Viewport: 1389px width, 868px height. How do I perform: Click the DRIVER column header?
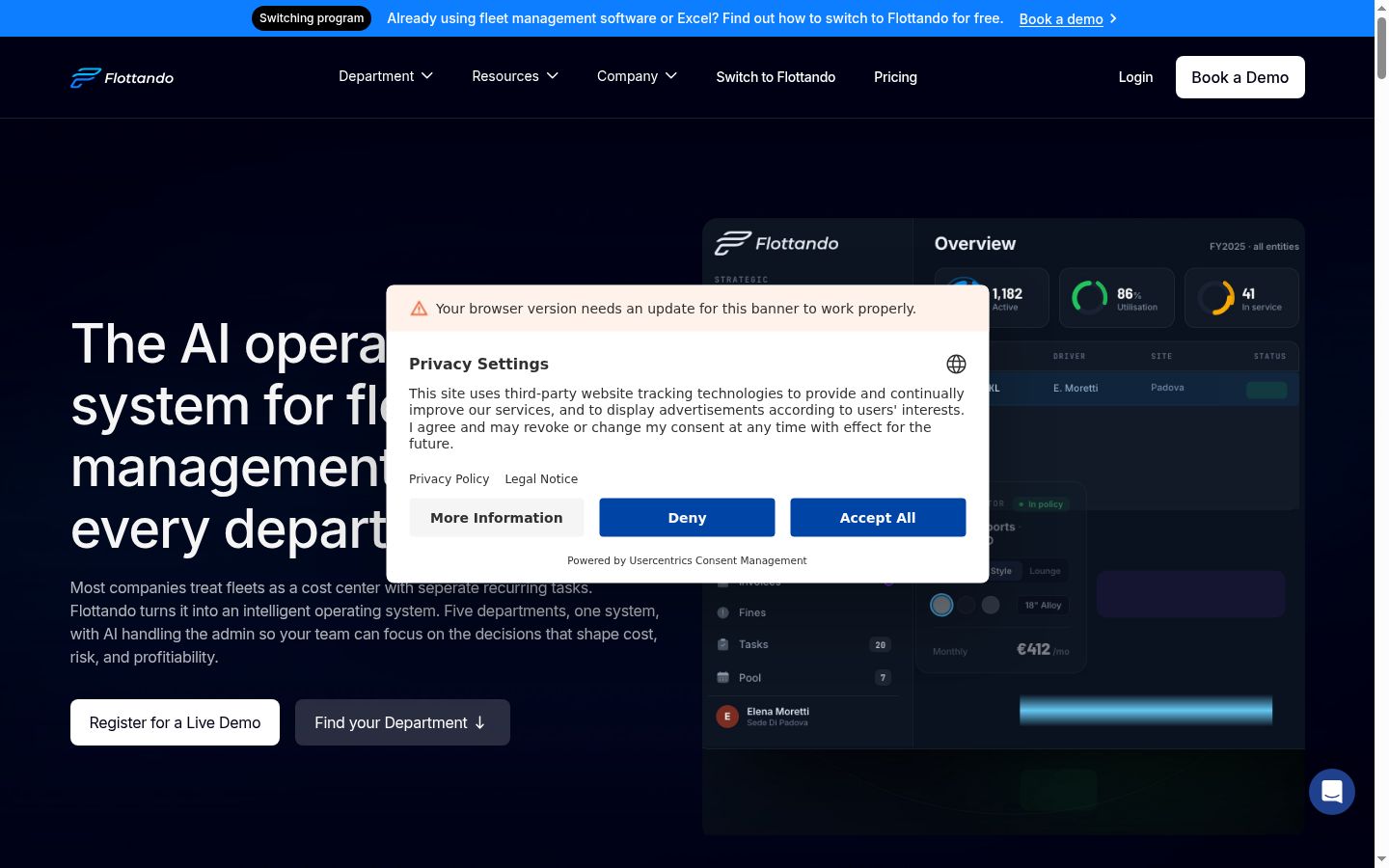pos(1069,356)
